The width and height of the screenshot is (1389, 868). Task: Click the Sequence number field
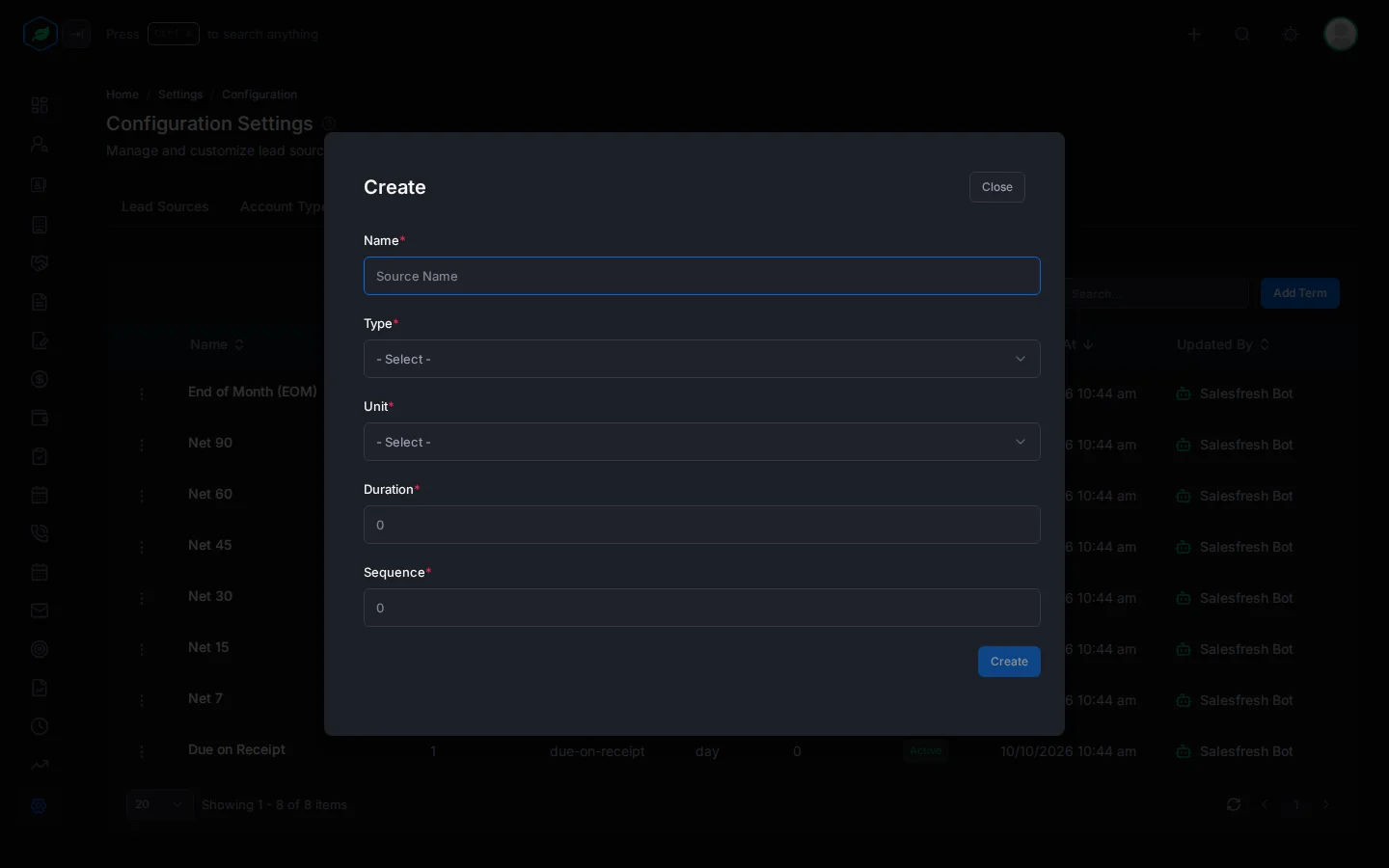(701, 608)
